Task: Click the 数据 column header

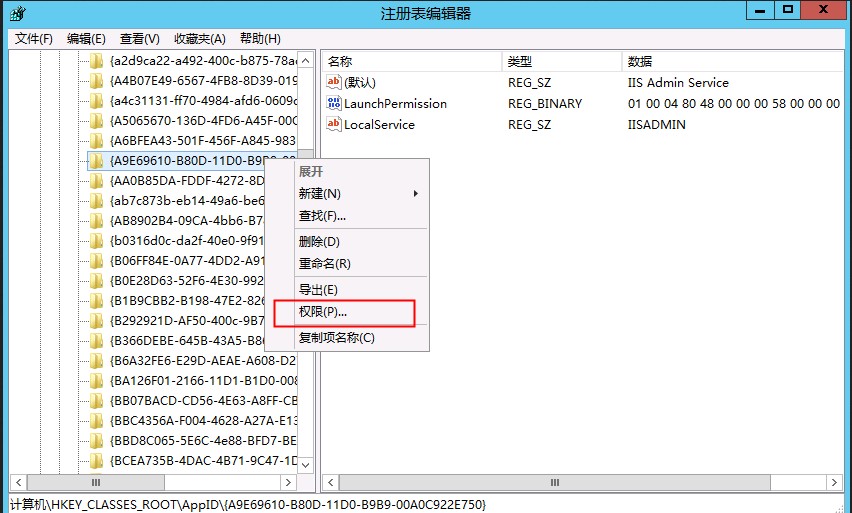Action: 638,61
